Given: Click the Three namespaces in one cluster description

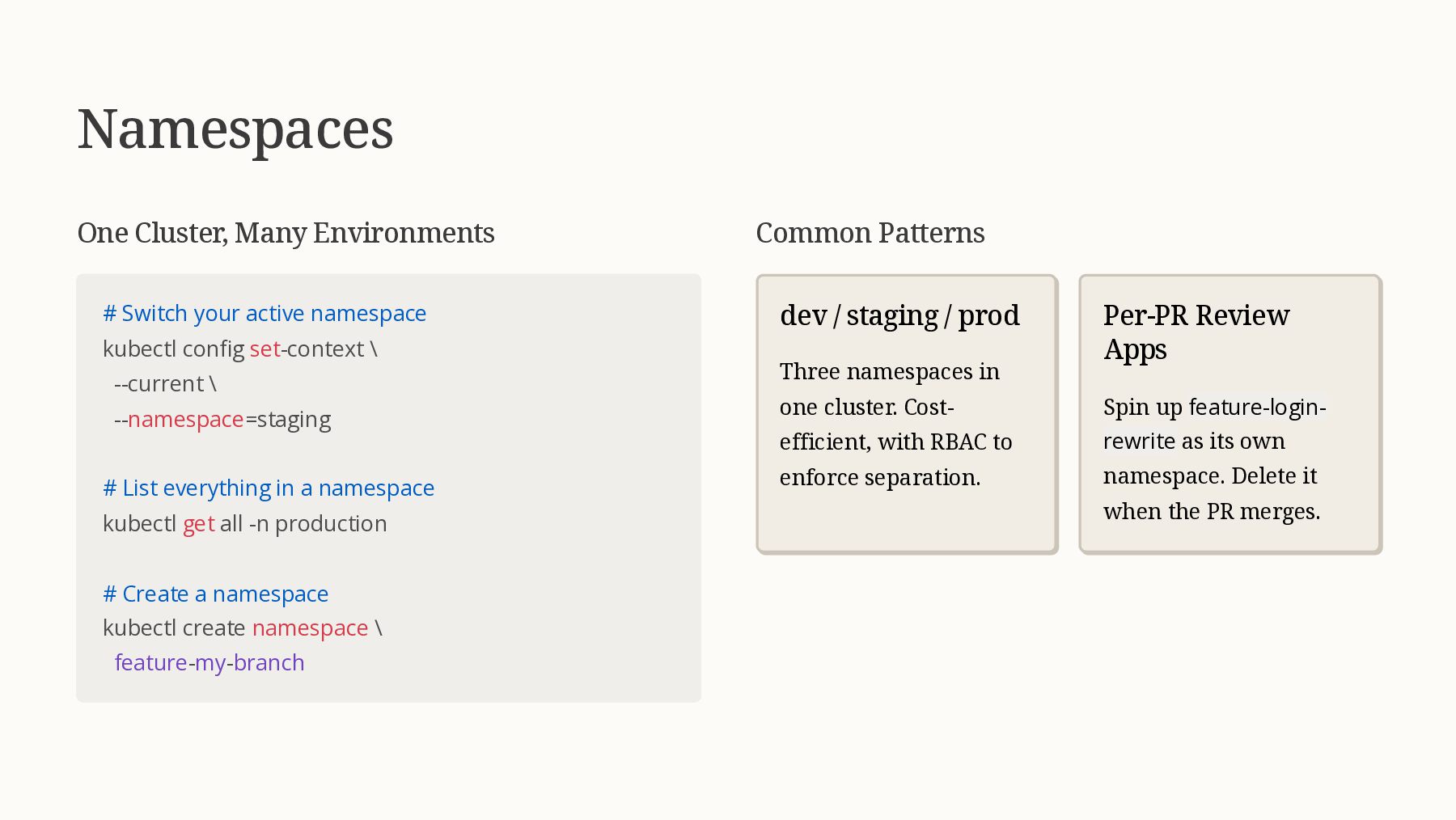Looking at the screenshot, I should pos(896,425).
